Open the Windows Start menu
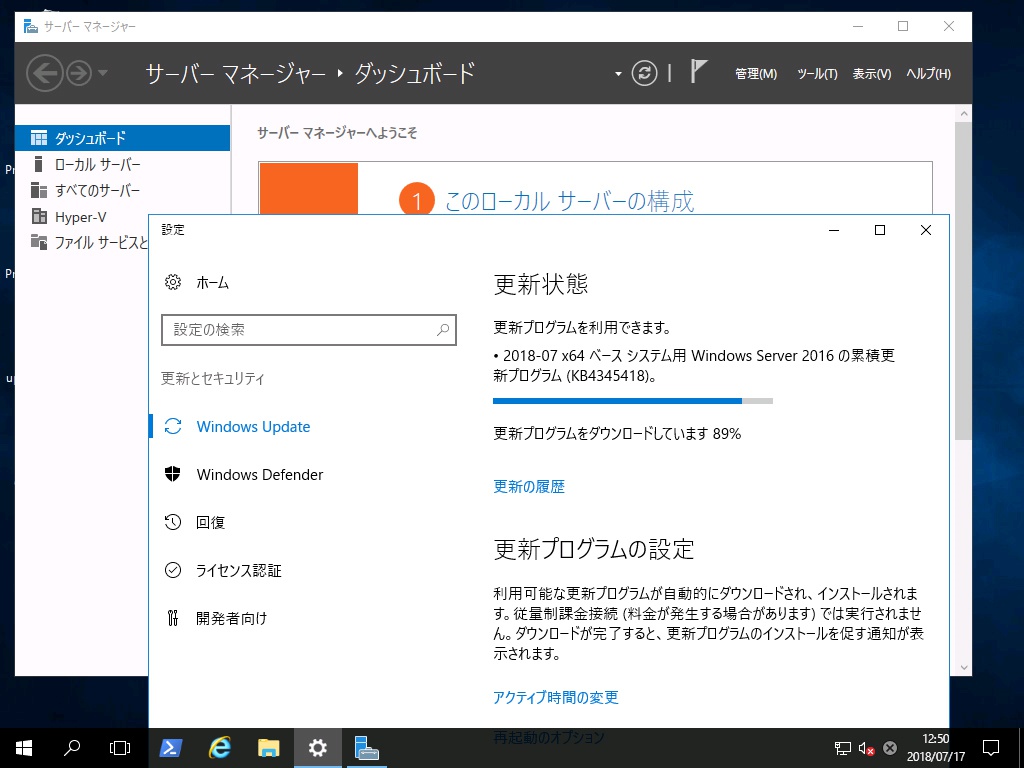Image resolution: width=1024 pixels, height=768 pixels. (x=24, y=748)
